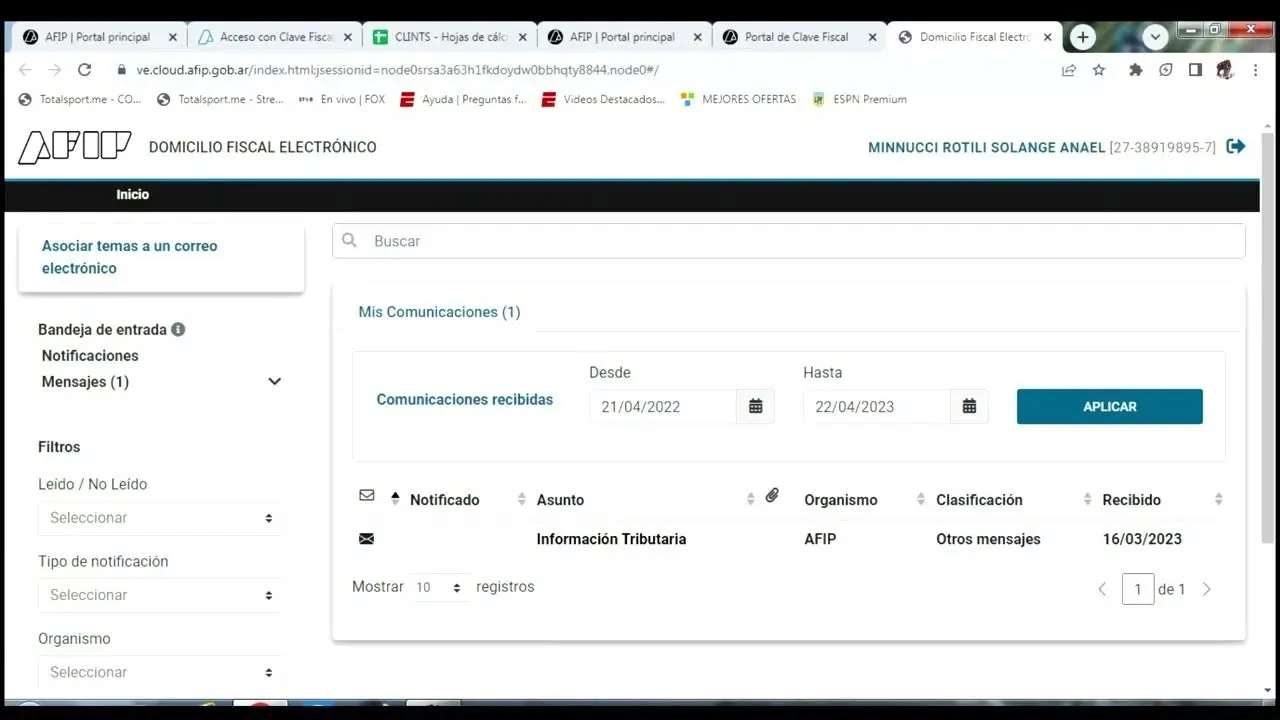Open the Desde date calendar picker
Screen dimensions: 1280x720
point(756,406)
